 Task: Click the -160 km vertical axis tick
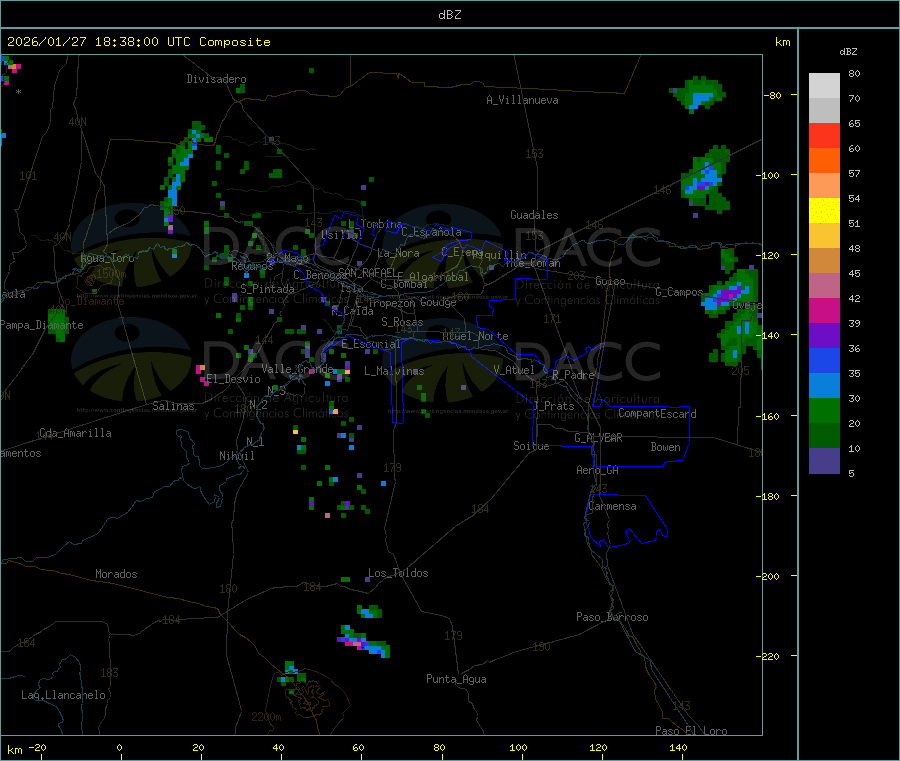(770, 416)
